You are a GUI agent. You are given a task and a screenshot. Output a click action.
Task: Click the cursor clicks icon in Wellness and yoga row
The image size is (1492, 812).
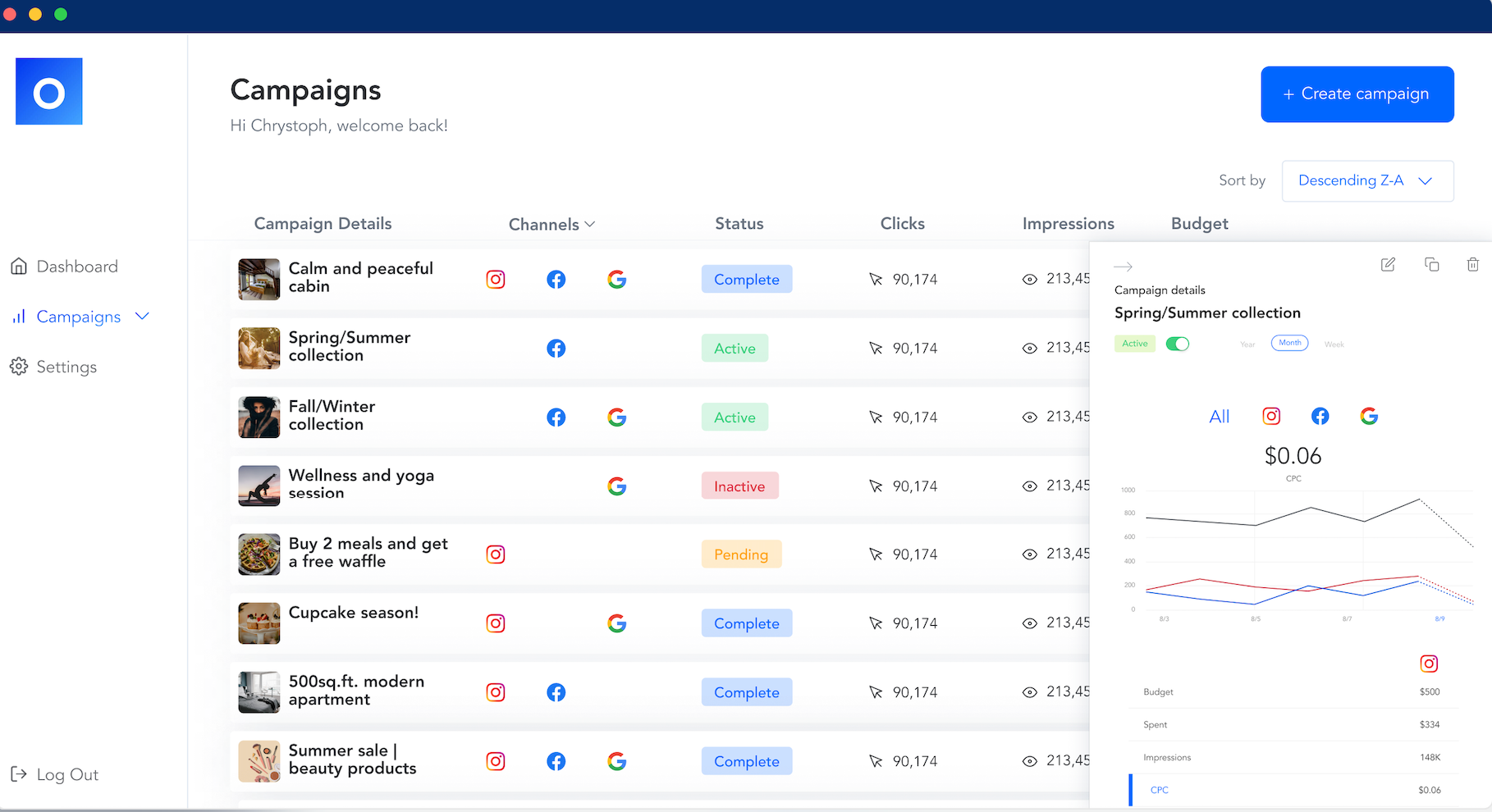pos(876,486)
